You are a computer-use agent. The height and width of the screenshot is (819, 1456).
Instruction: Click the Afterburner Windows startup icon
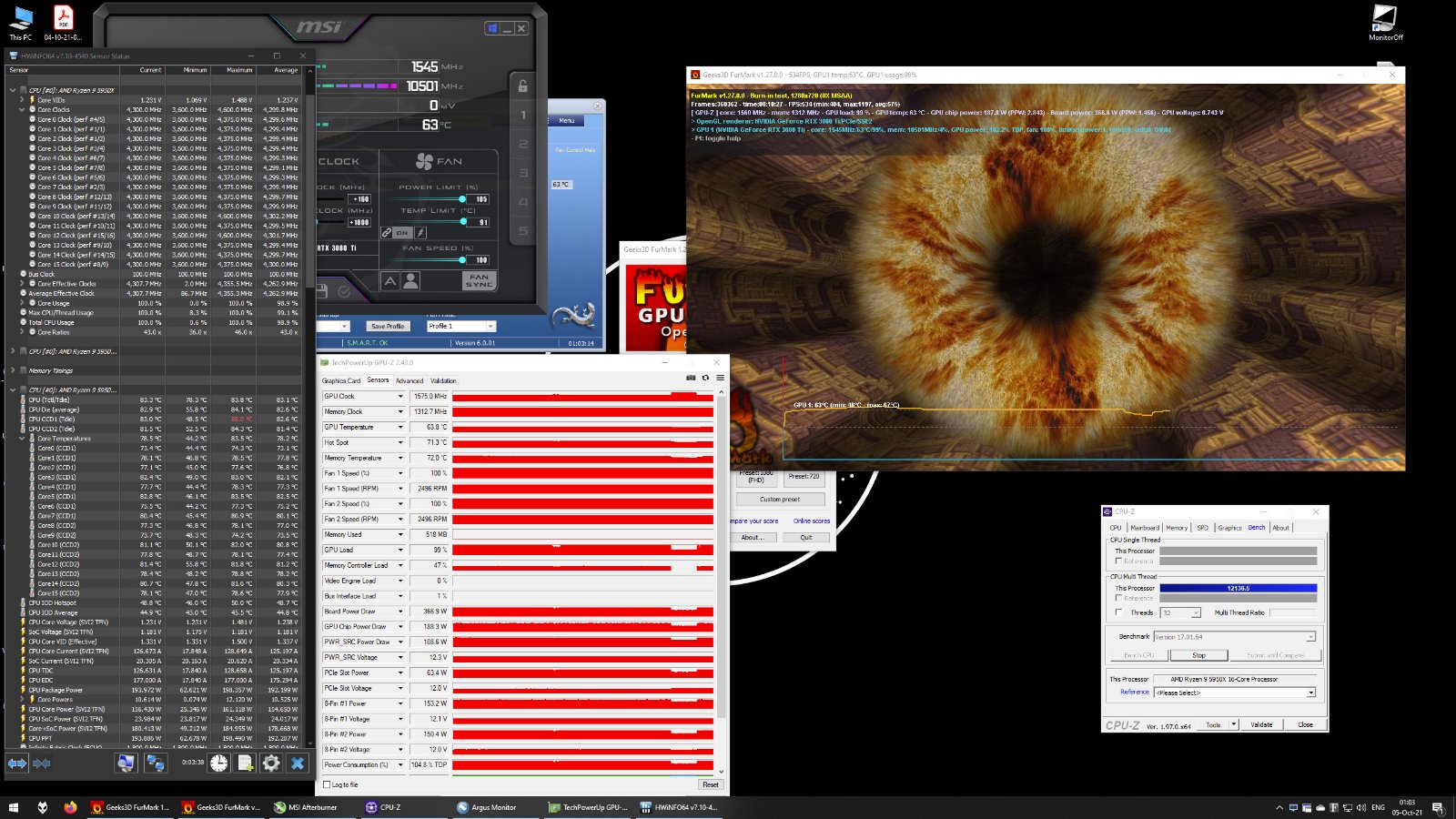pyautogui.click(x=492, y=28)
